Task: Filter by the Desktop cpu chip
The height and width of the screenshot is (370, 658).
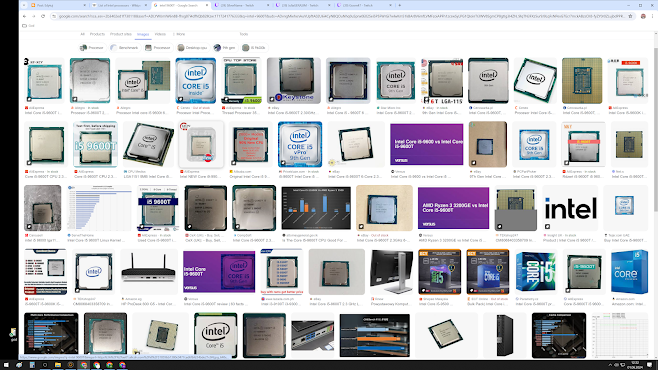Action: pos(192,48)
